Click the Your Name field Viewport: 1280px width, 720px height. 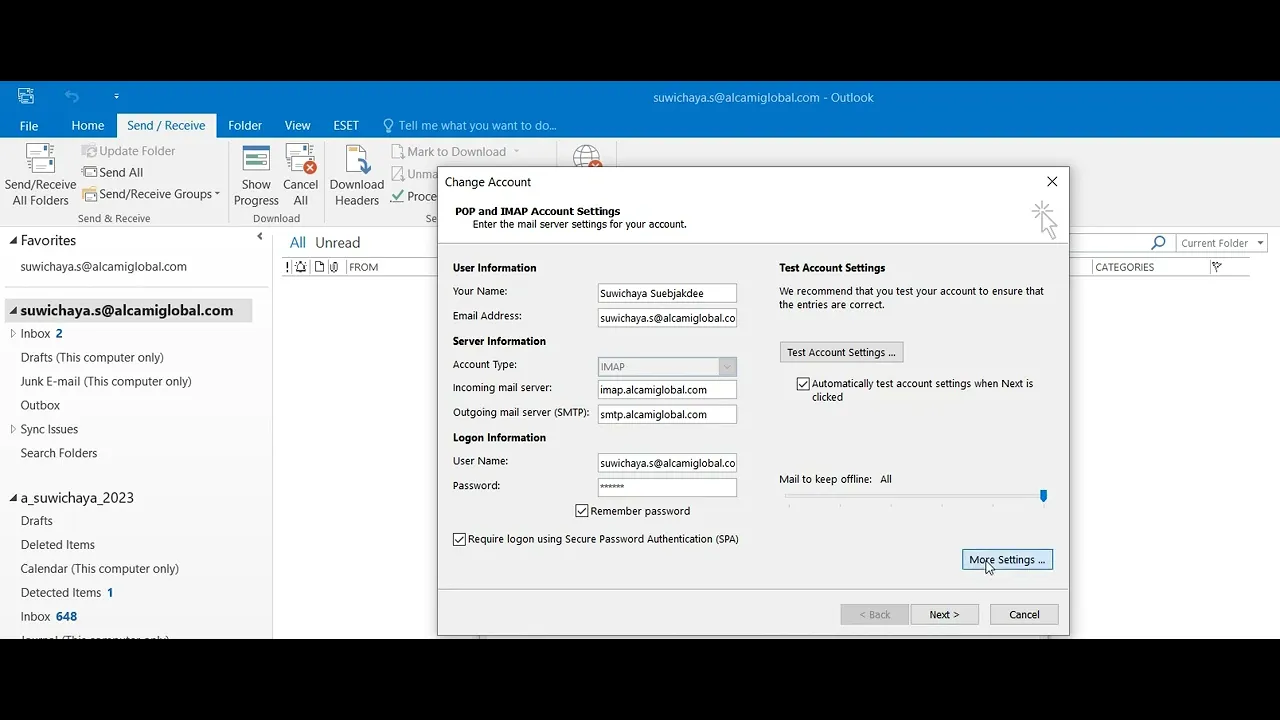point(667,293)
